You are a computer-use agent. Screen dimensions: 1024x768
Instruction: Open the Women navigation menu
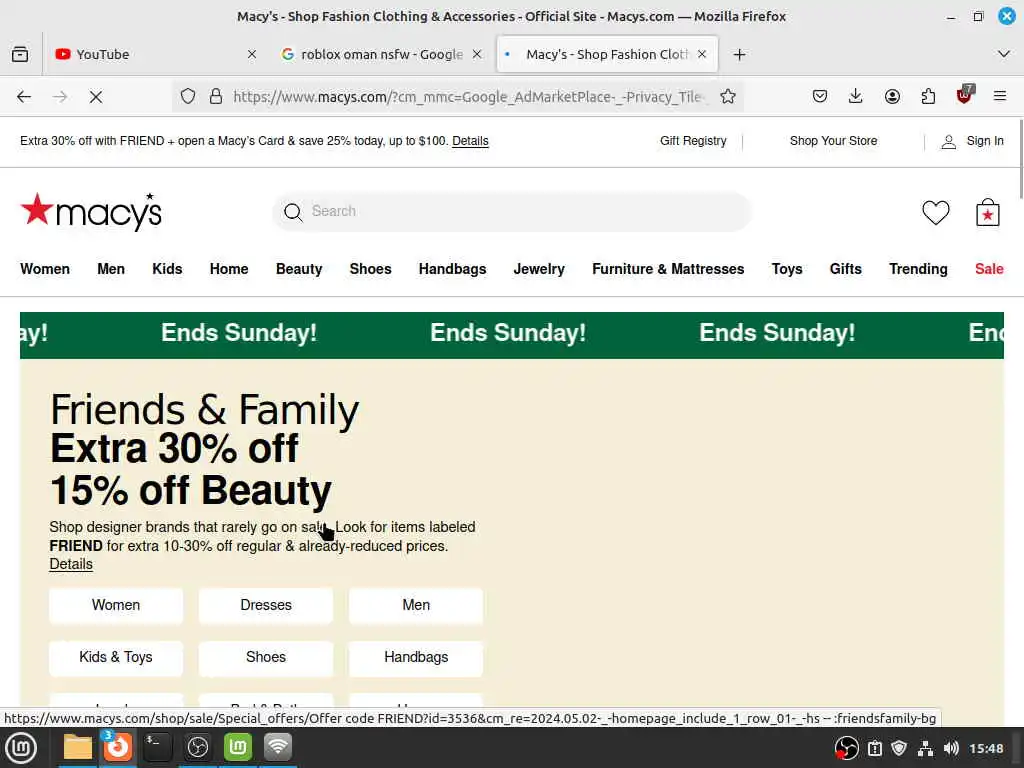pos(45,269)
